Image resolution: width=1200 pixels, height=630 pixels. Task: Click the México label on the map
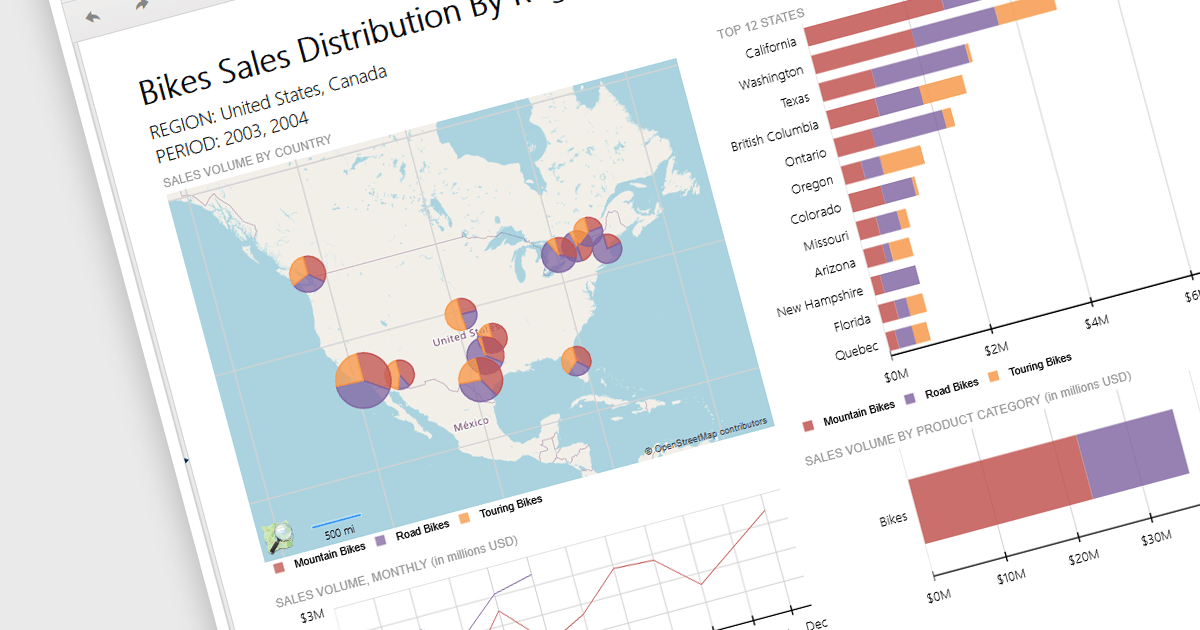(x=471, y=424)
